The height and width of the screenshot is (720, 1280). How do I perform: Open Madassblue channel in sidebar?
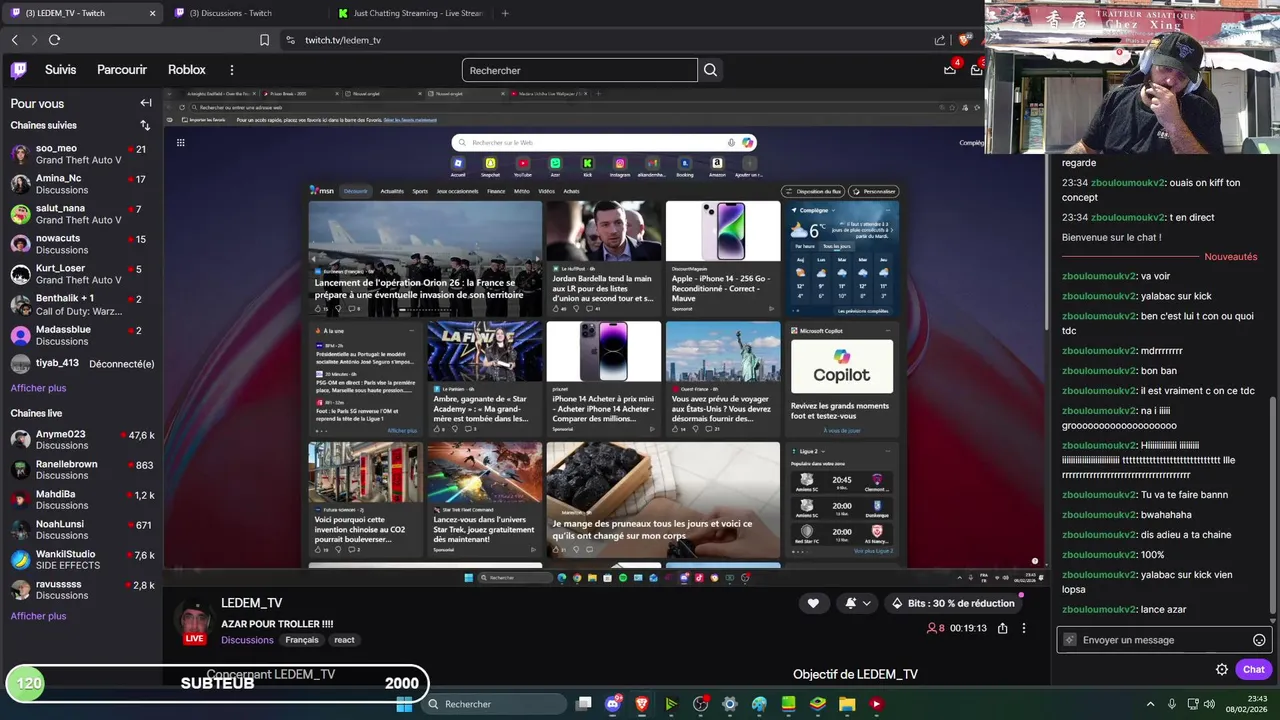point(82,335)
